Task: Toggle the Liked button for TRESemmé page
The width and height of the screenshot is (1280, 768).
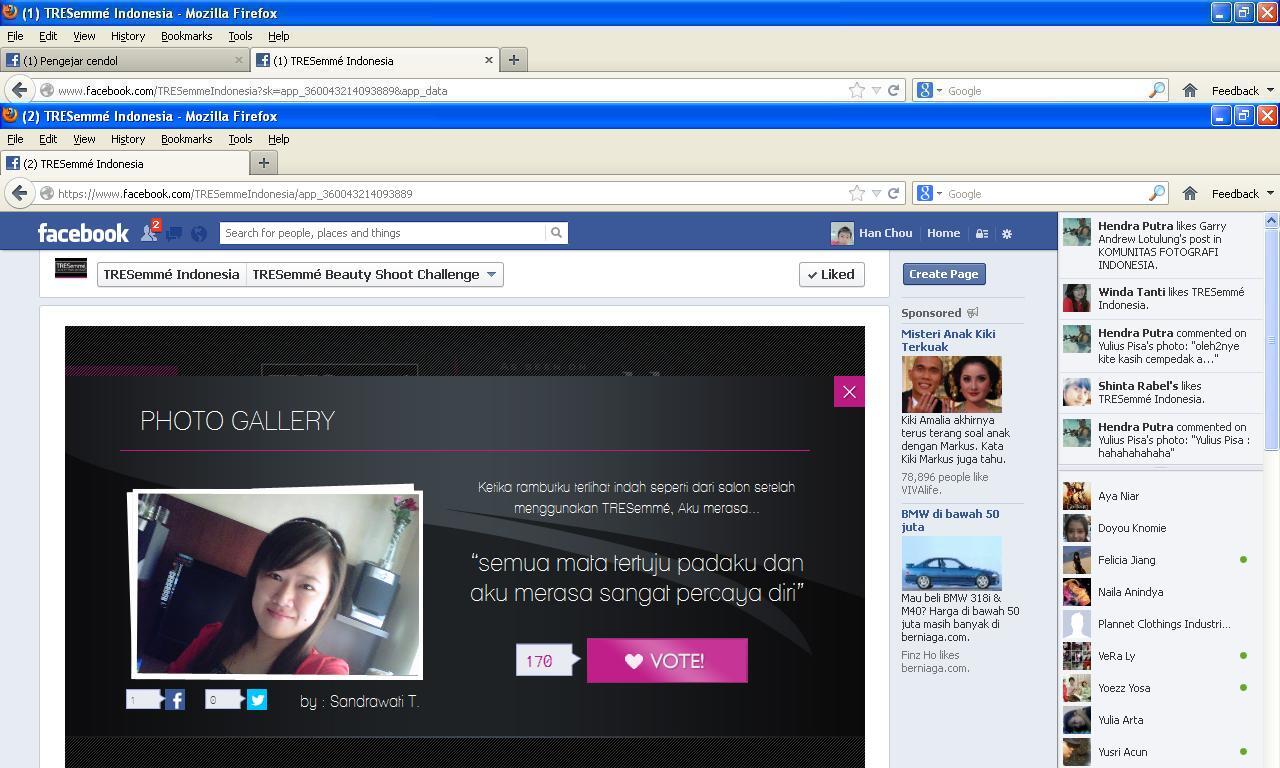Action: [831, 274]
